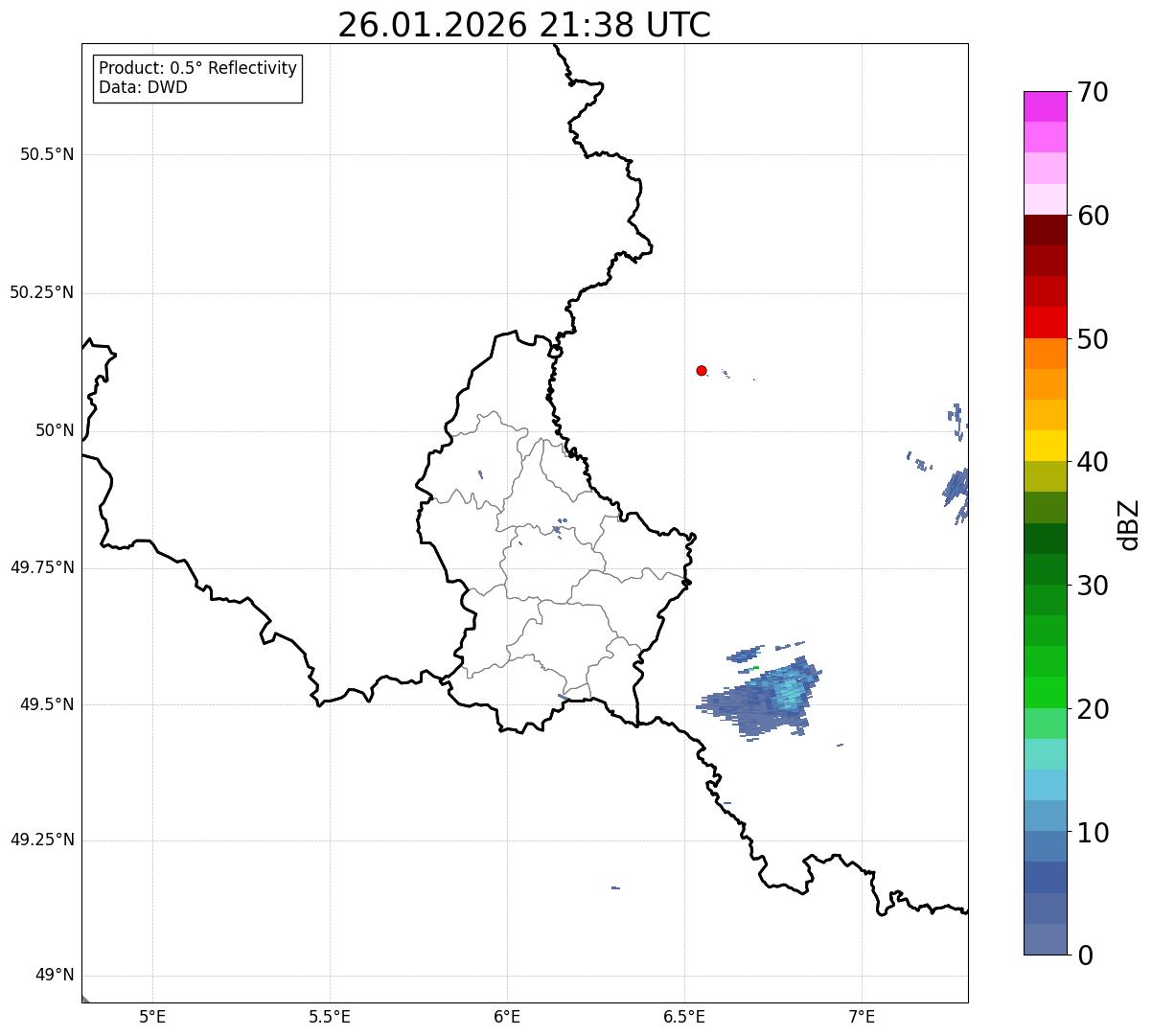Viewport: 1152px width, 1036px height.
Task: Click the 5°E longitude tick label
Action: 152,1016
